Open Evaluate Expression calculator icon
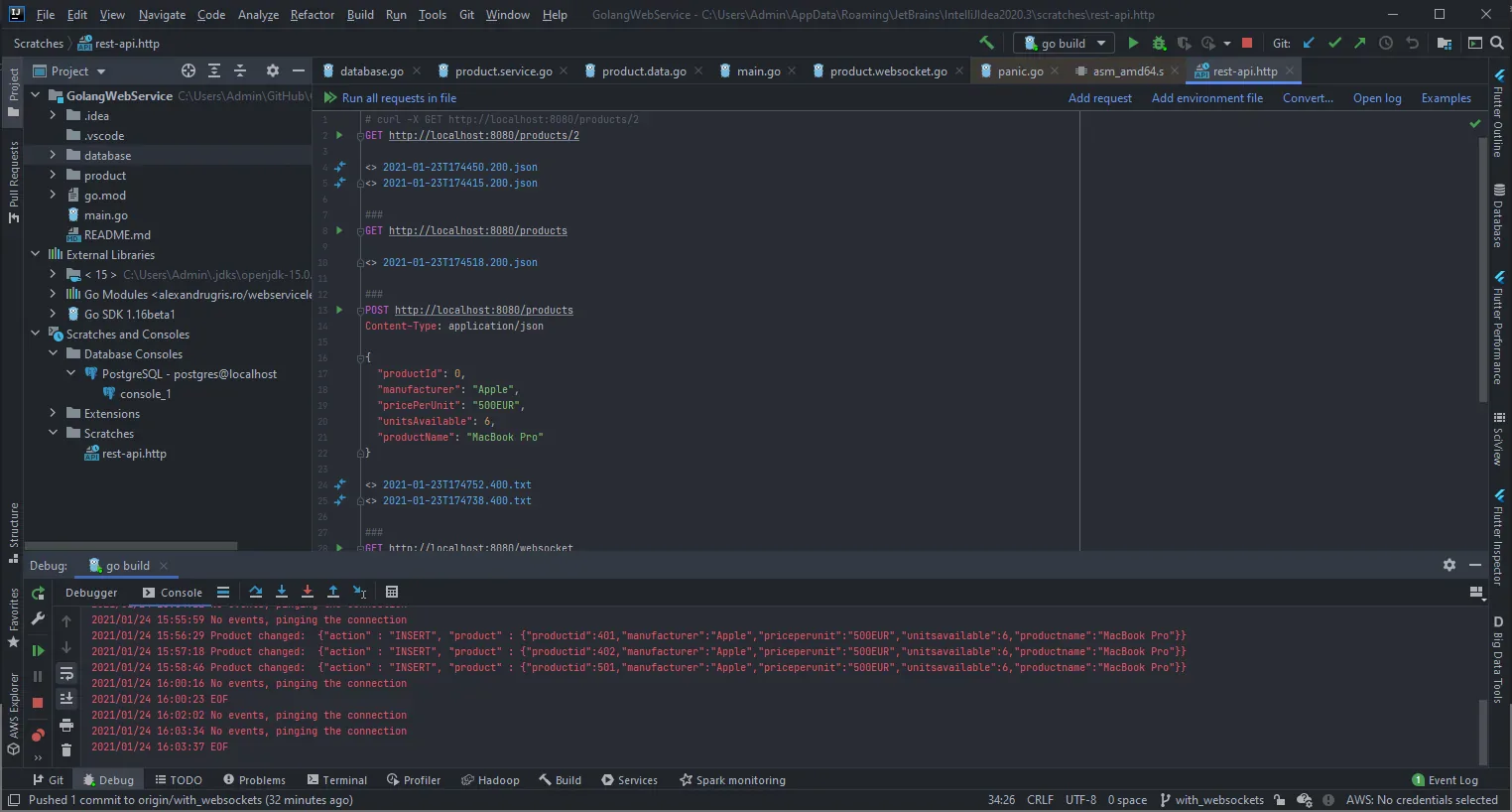The image size is (1512, 812). pos(392,592)
